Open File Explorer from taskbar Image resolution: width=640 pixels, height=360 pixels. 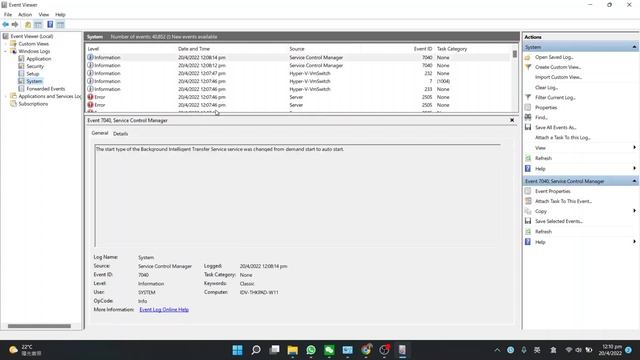pos(293,350)
